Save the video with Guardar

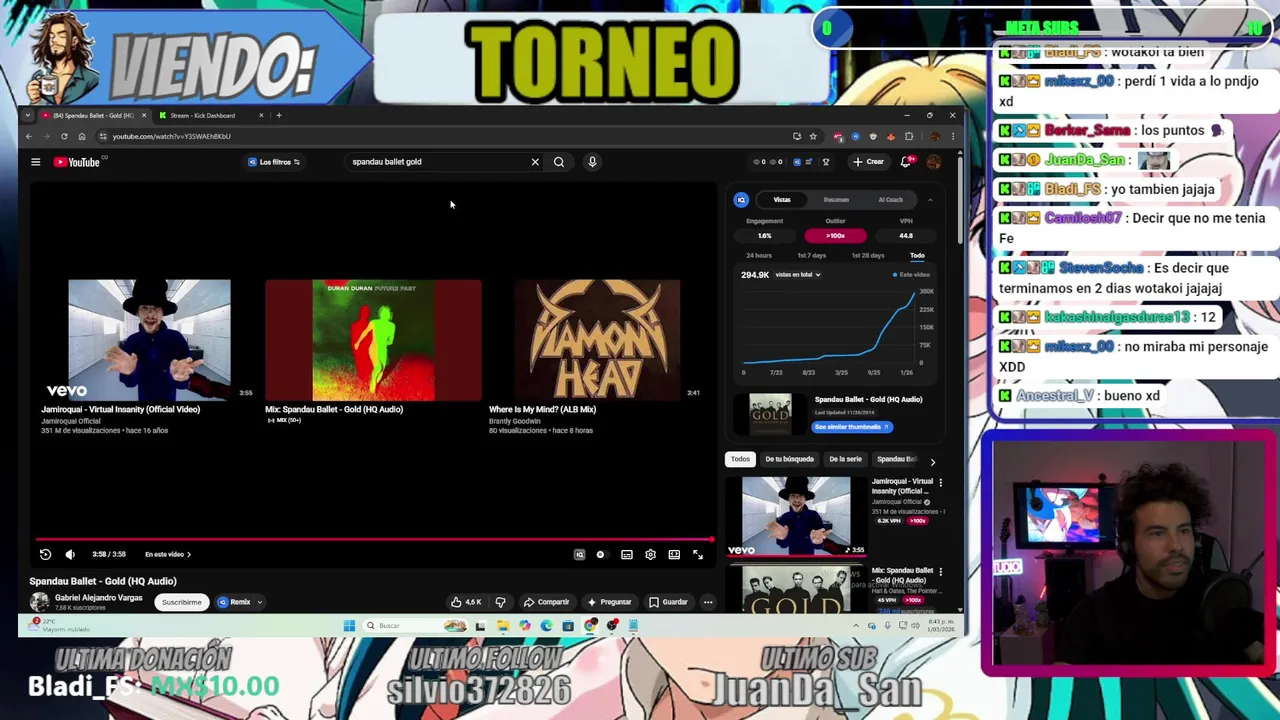[x=668, y=602]
